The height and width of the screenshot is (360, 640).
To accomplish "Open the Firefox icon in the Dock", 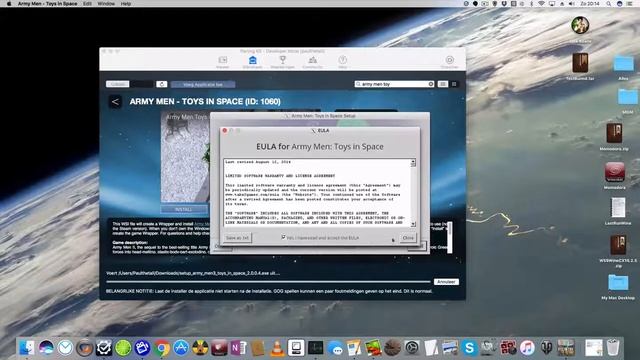I will (84, 348).
